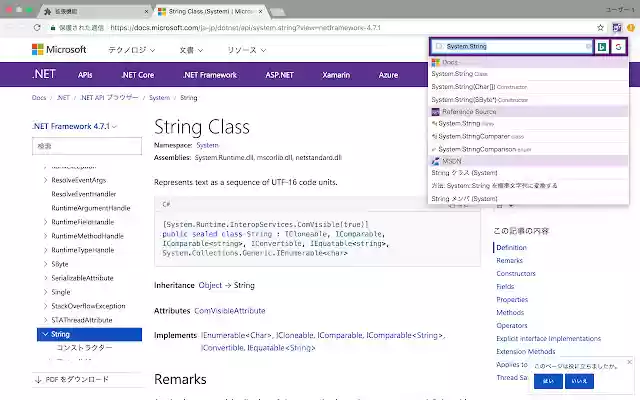Click the System breadcrumb link
This screenshot has height=400, width=640.
159,98
